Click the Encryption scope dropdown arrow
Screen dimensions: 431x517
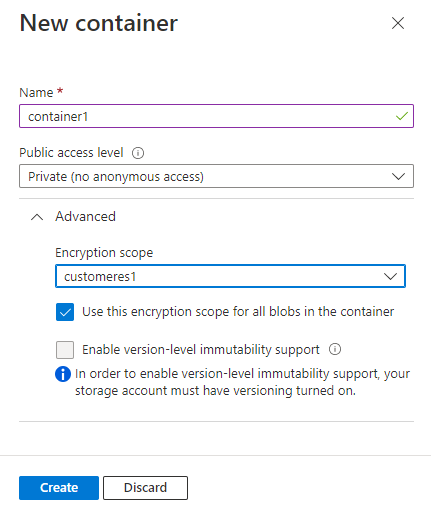pyautogui.click(x=390, y=276)
